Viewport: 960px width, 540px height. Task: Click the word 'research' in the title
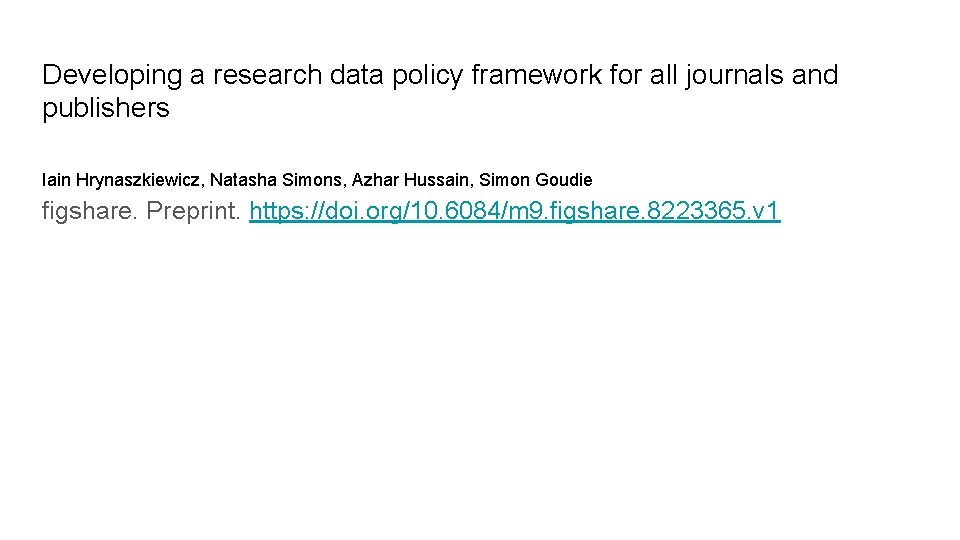tap(263, 75)
